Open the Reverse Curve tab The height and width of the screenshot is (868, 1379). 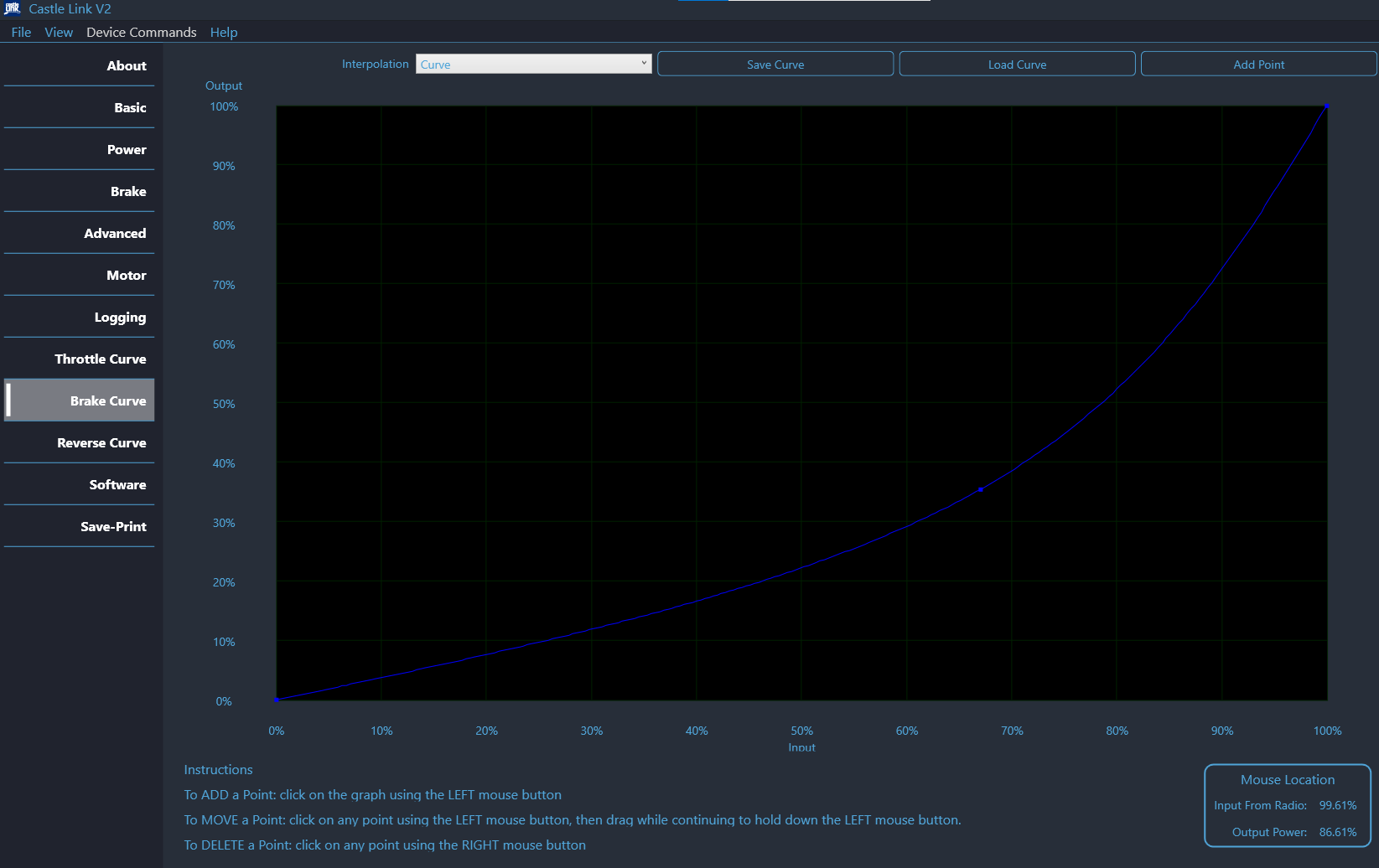point(79,442)
